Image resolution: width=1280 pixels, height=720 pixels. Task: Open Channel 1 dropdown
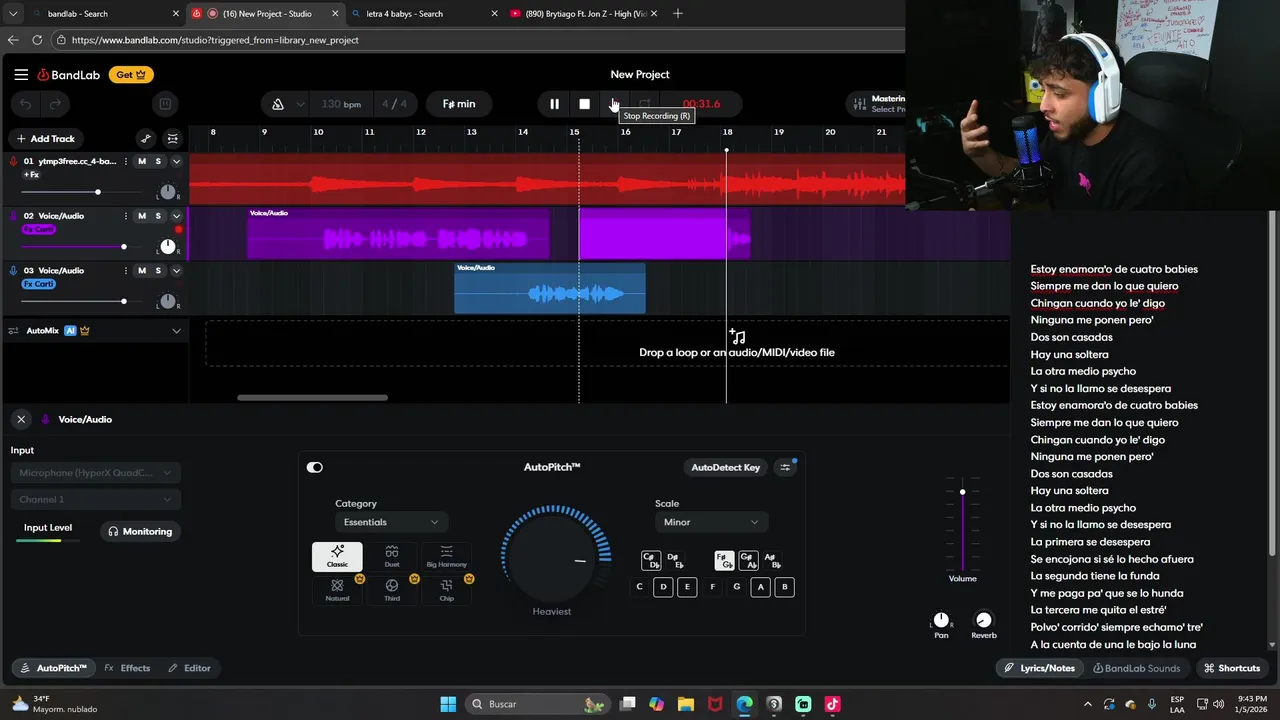[95, 499]
